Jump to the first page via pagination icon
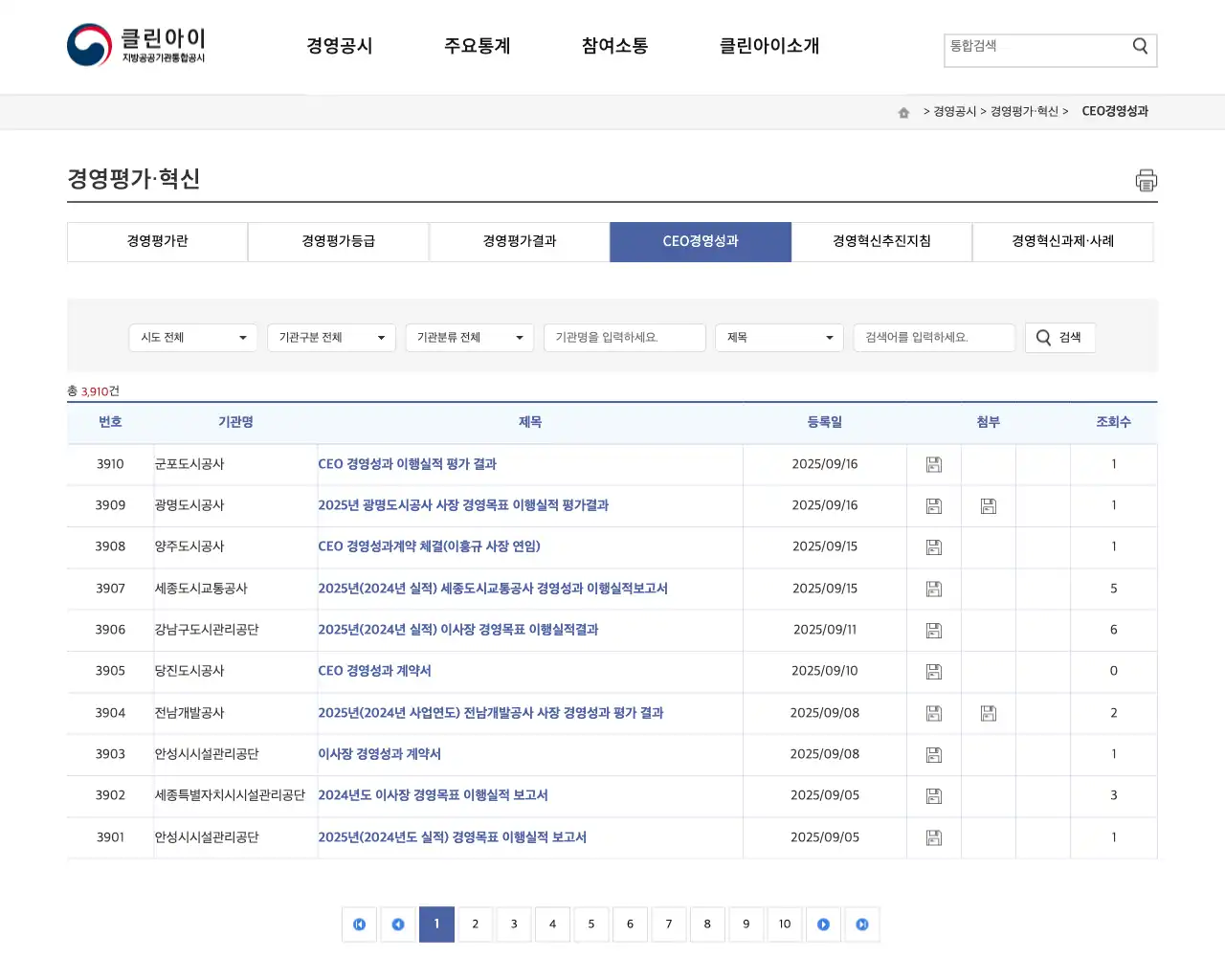1225x980 pixels. pos(359,924)
